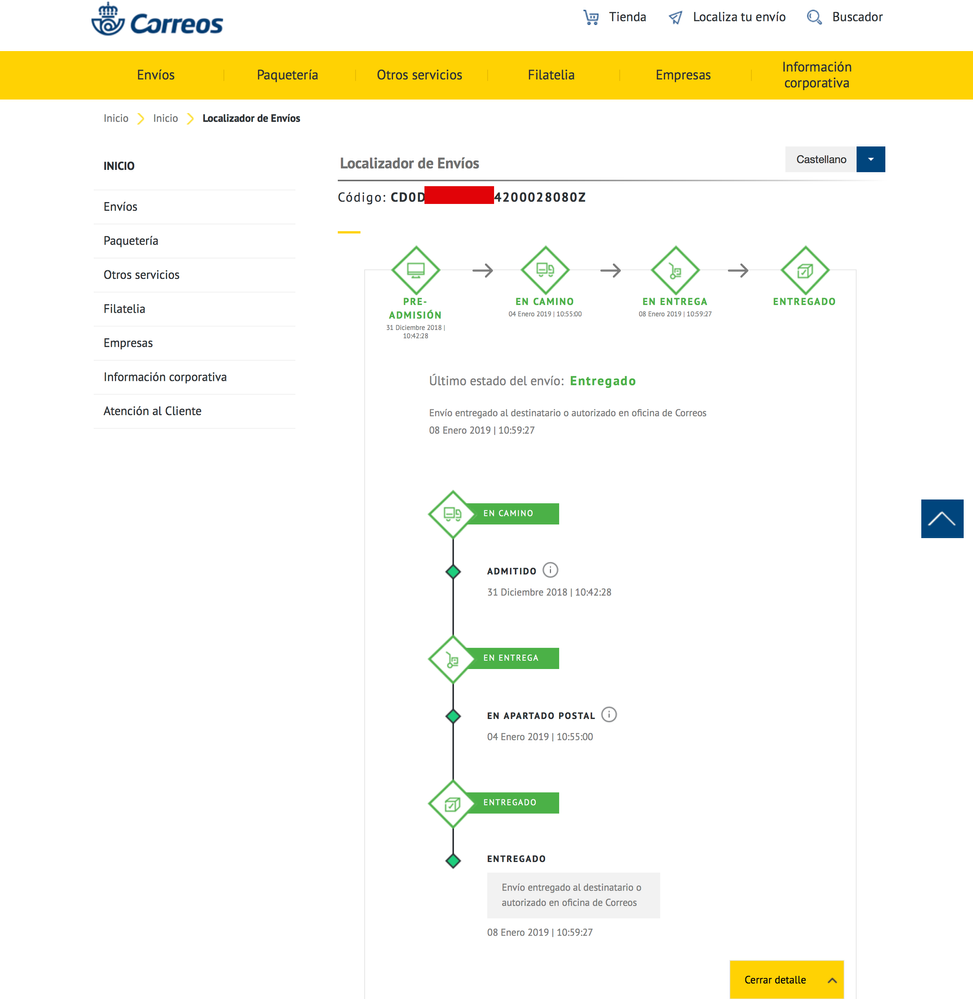This screenshot has width=973, height=999.
Task: Open Información corporativa in the yellow bar
Action: [x=816, y=75]
